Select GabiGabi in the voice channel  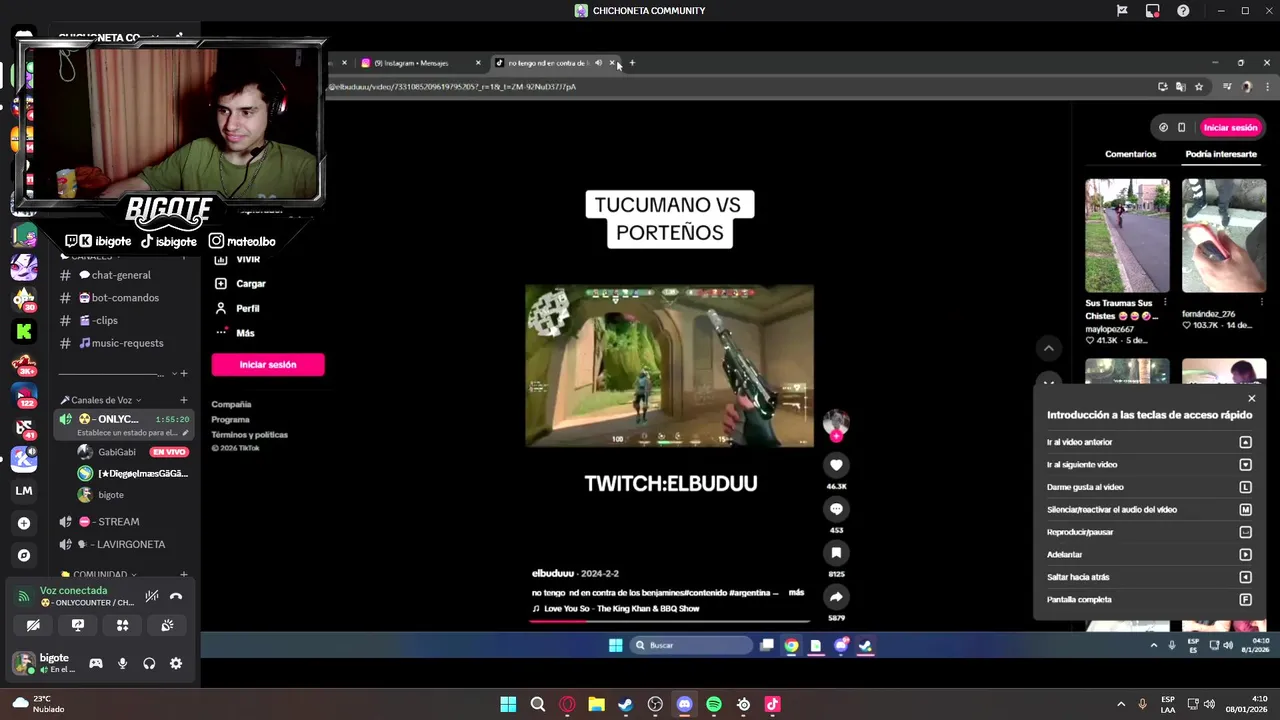pyautogui.click(x=117, y=452)
